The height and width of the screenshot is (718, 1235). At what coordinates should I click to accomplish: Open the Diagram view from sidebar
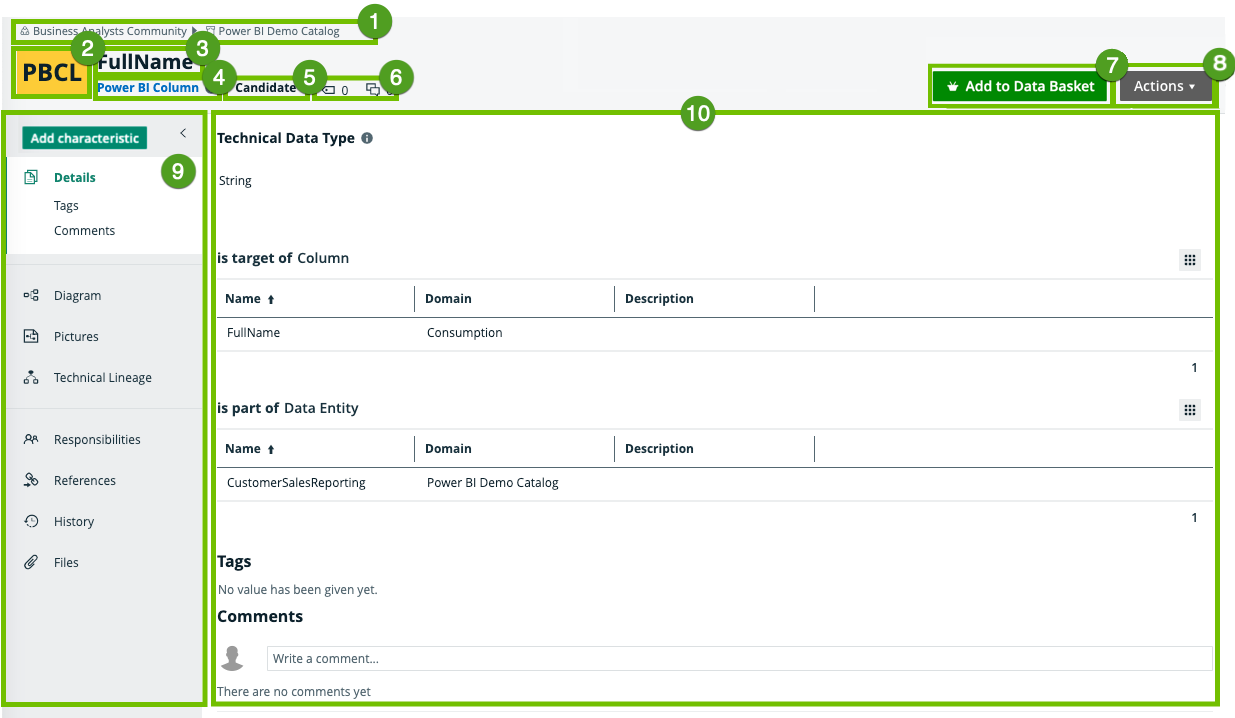pos(77,296)
